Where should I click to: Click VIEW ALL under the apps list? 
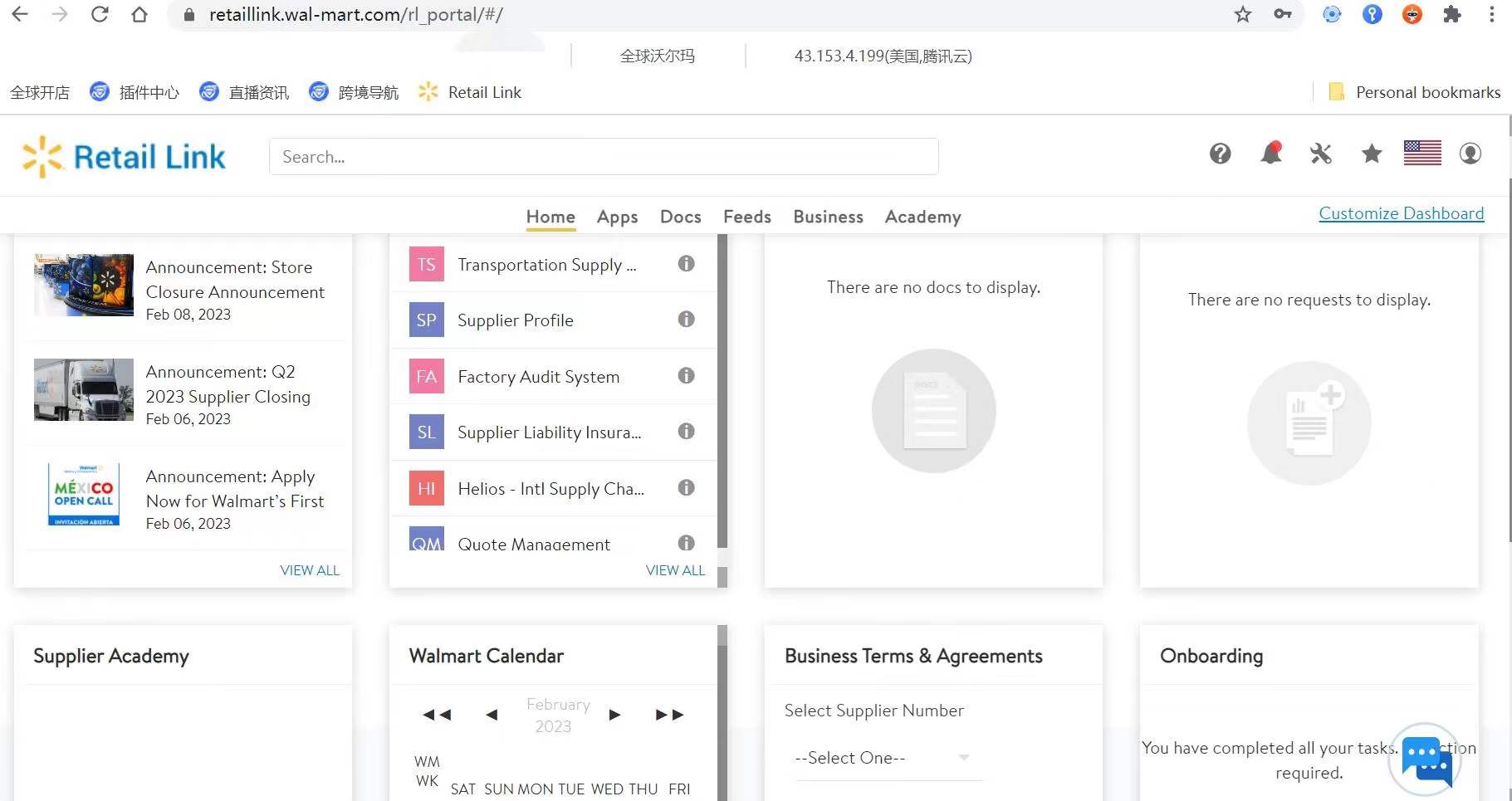(x=675, y=570)
